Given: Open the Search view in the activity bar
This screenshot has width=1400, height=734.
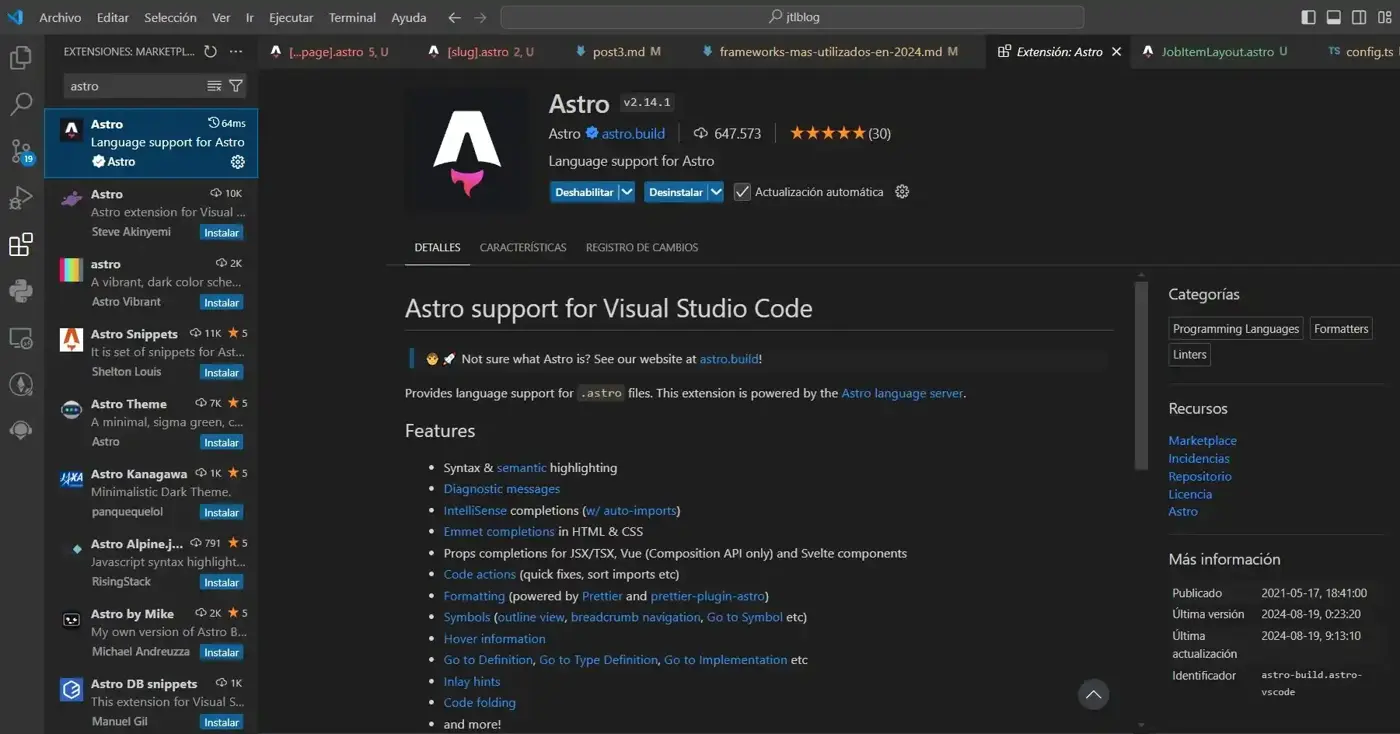Looking at the screenshot, I should [x=21, y=104].
